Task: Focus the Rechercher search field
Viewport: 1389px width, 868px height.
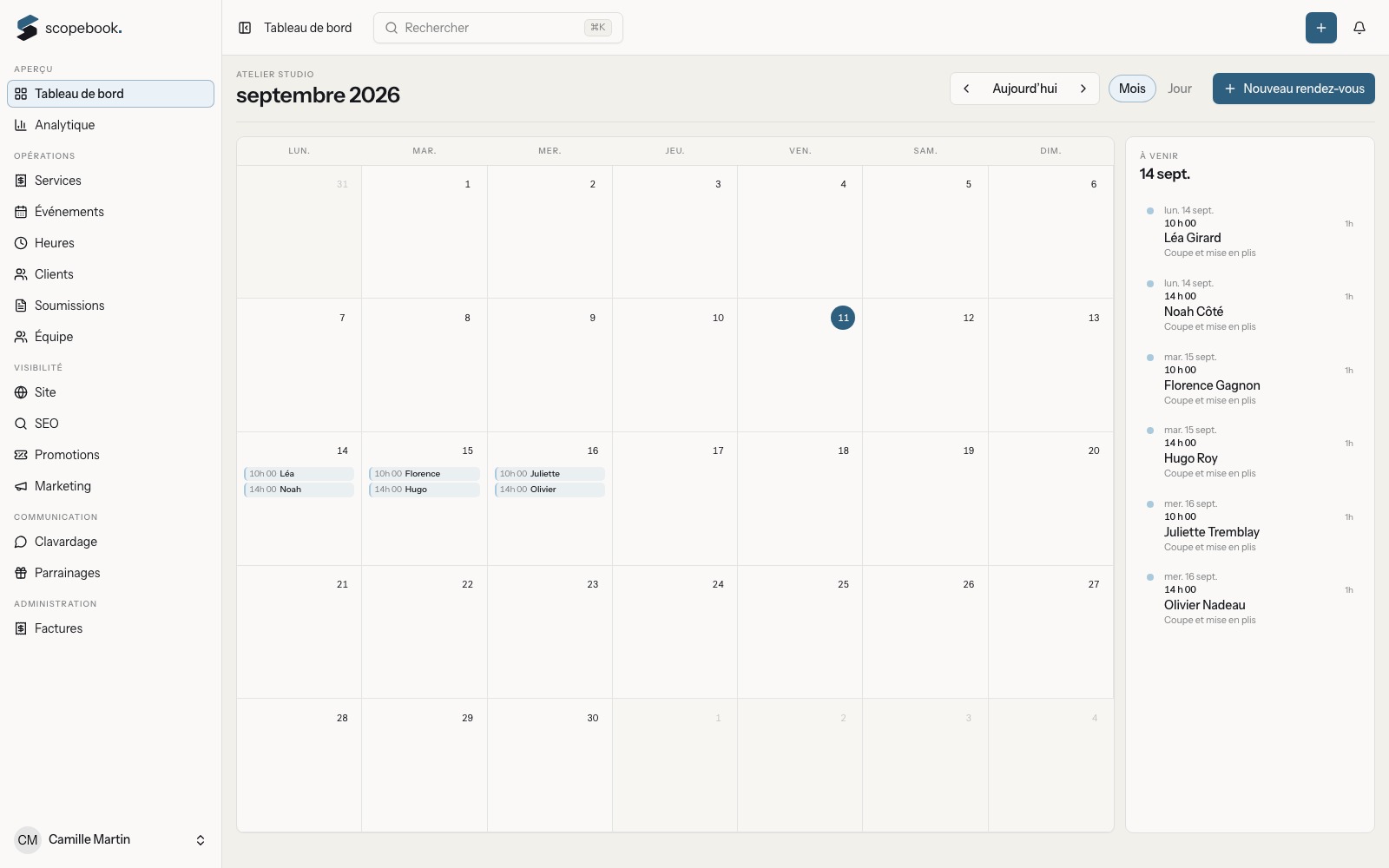Action: point(498,28)
